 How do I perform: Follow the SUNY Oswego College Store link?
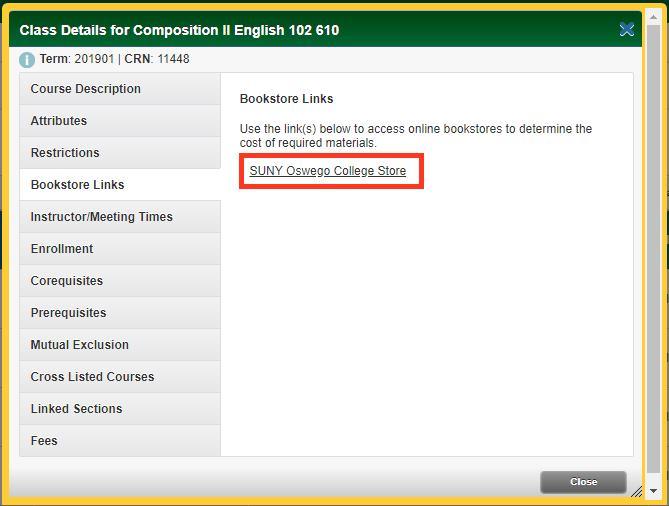click(x=328, y=171)
